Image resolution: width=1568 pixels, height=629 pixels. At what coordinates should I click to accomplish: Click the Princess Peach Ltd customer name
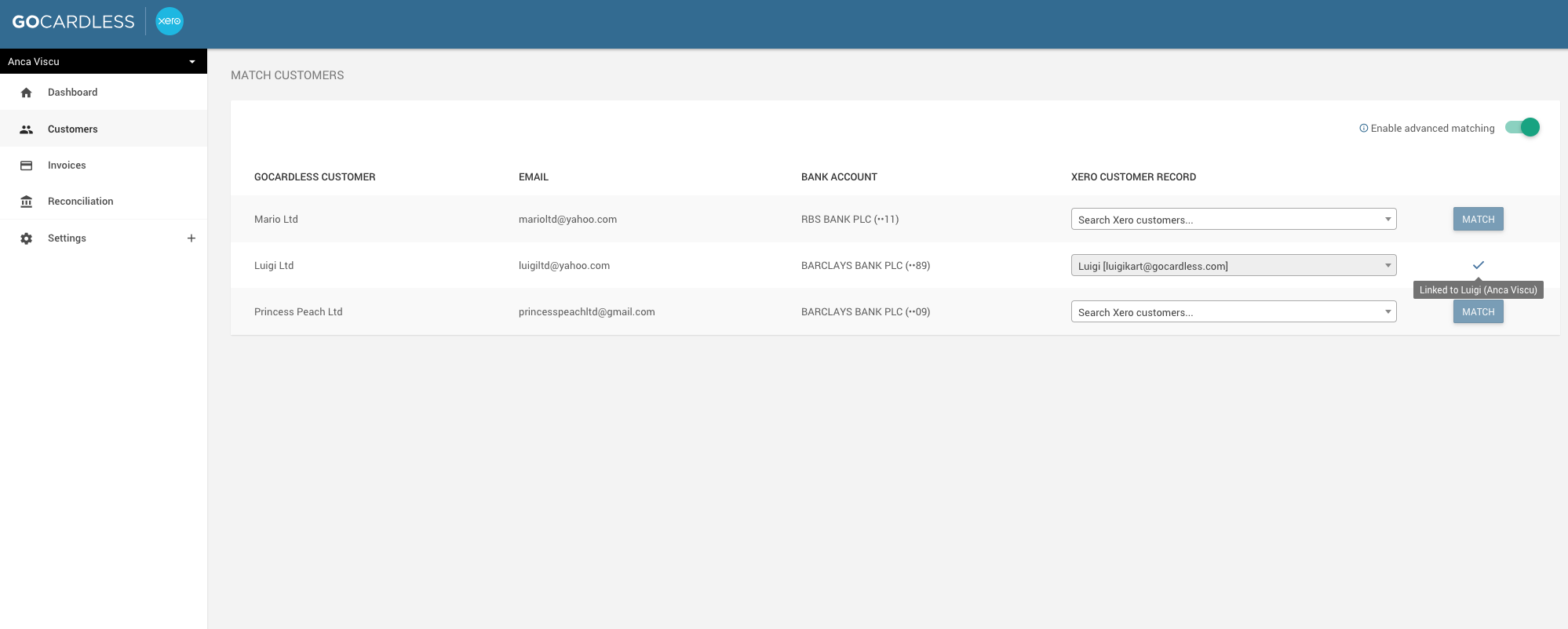click(x=298, y=311)
